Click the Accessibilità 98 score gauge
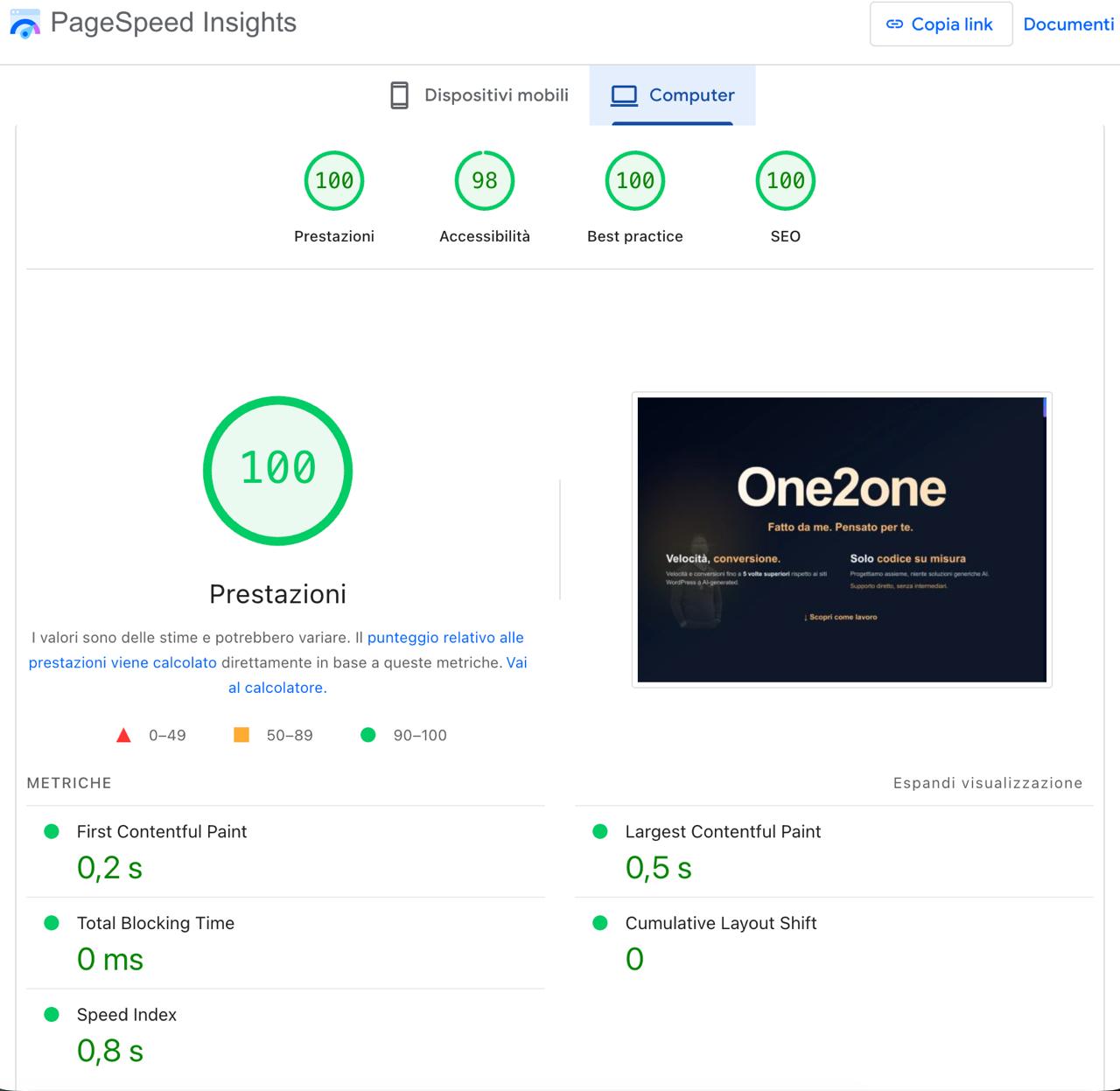This screenshot has width=1120, height=1091. 484,180
